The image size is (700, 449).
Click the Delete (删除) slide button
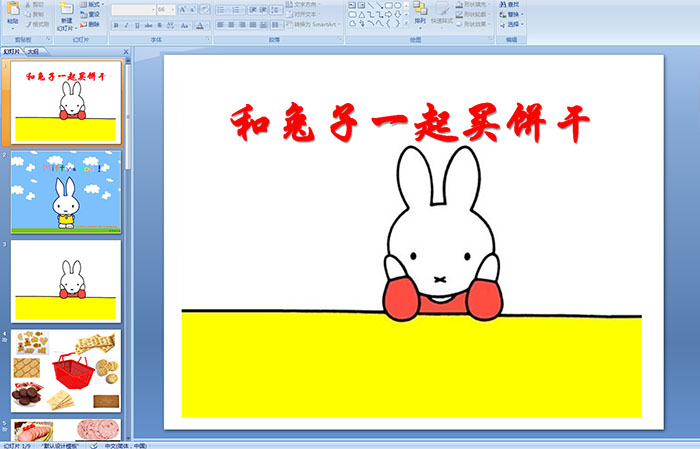click(x=90, y=24)
